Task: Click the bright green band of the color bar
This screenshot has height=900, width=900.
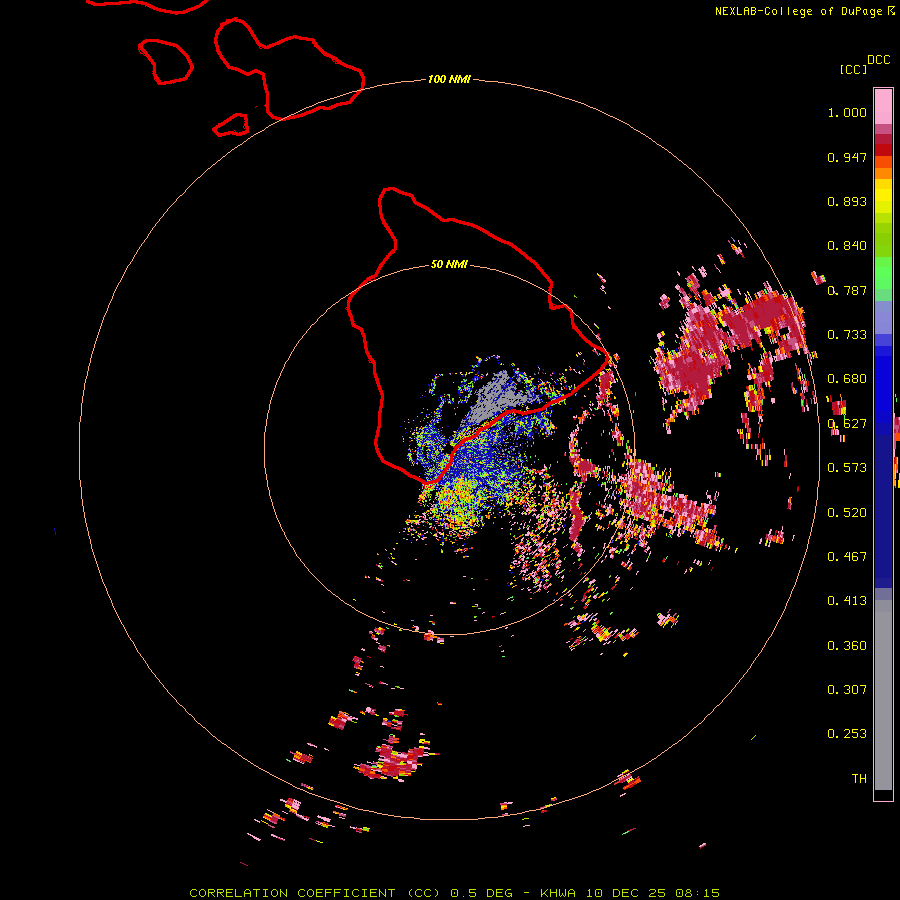Action: coord(883,273)
